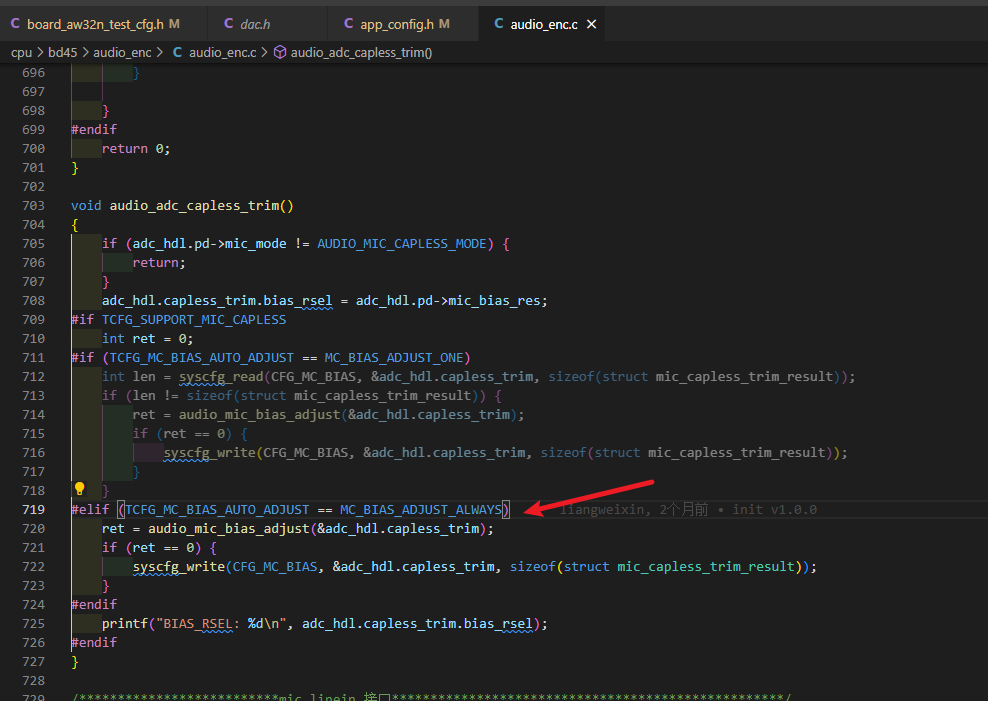Click the C file icon on board_aw32n_test_cfg.h tab
988x701 pixels.
15,24
